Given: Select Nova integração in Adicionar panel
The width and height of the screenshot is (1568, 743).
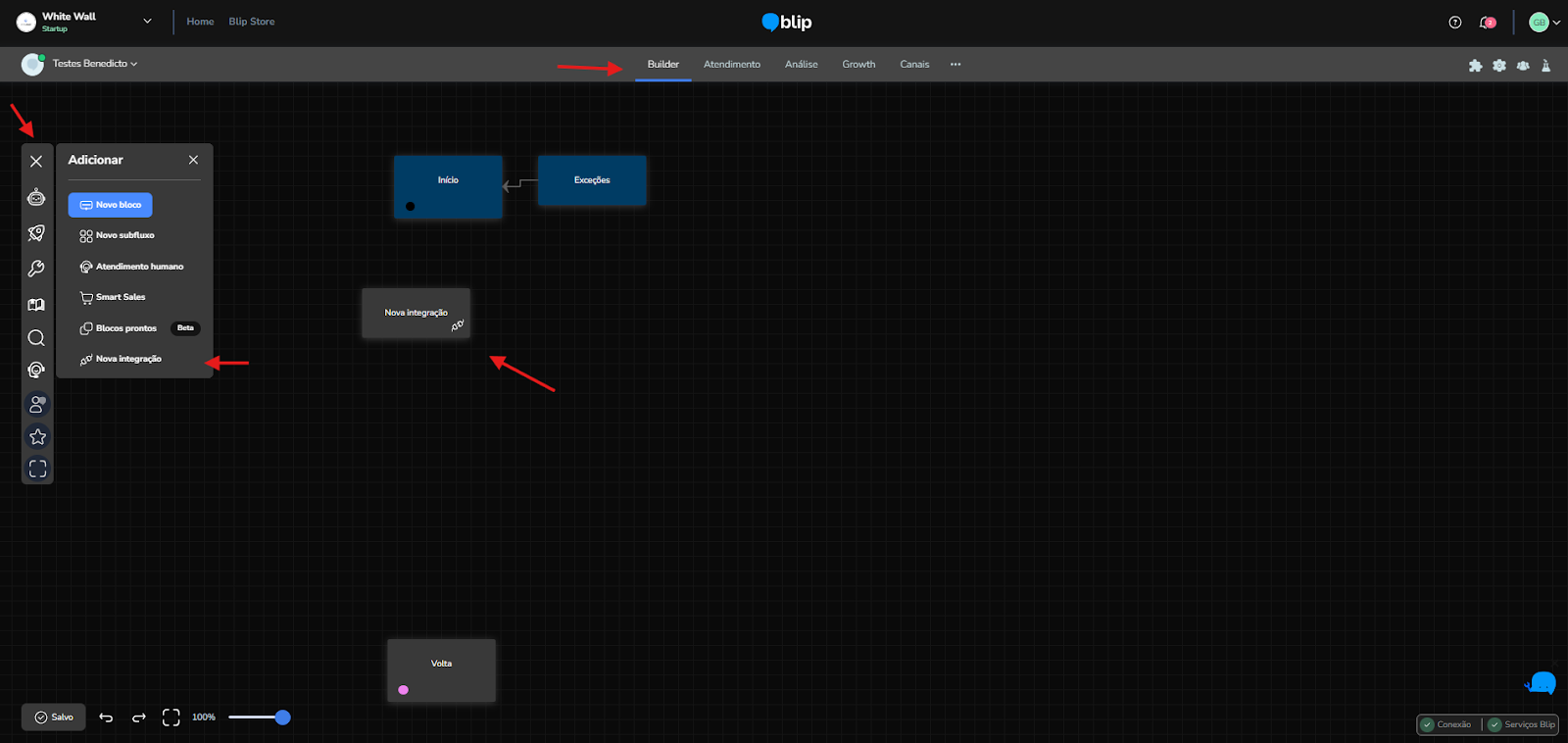Looking at the screenshot, I should point(128,359).
